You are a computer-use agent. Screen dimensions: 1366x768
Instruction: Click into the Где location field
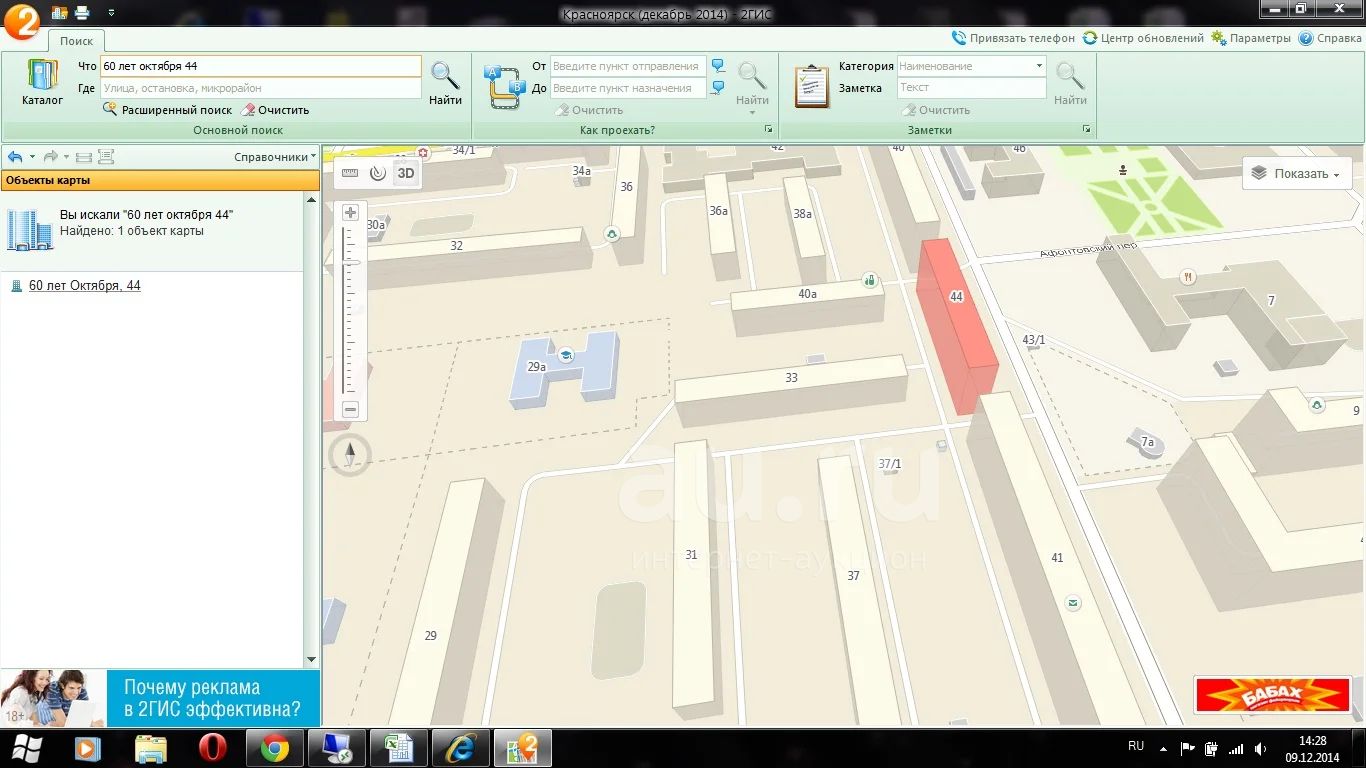click(x=260, y=88)
